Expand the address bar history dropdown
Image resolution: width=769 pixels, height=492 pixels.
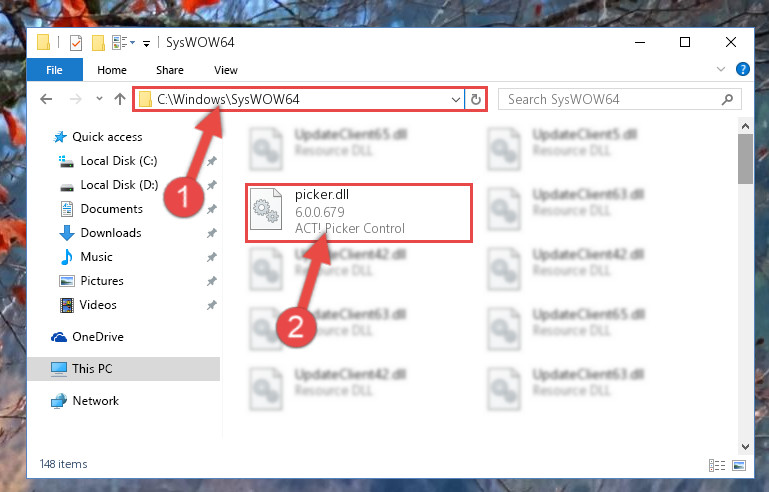[456, 100]
